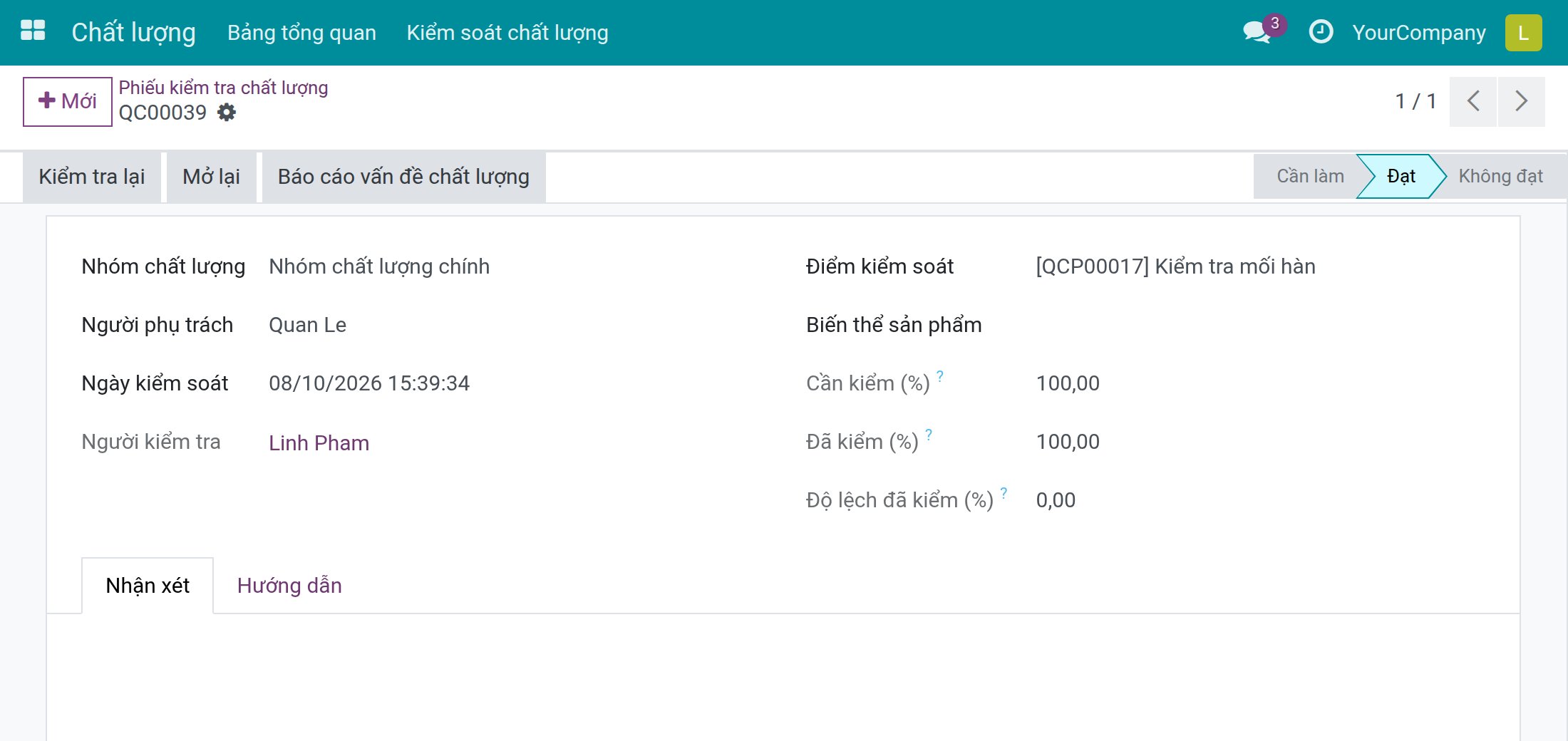Open the messages conversation icon

(x=1257, y=33)
